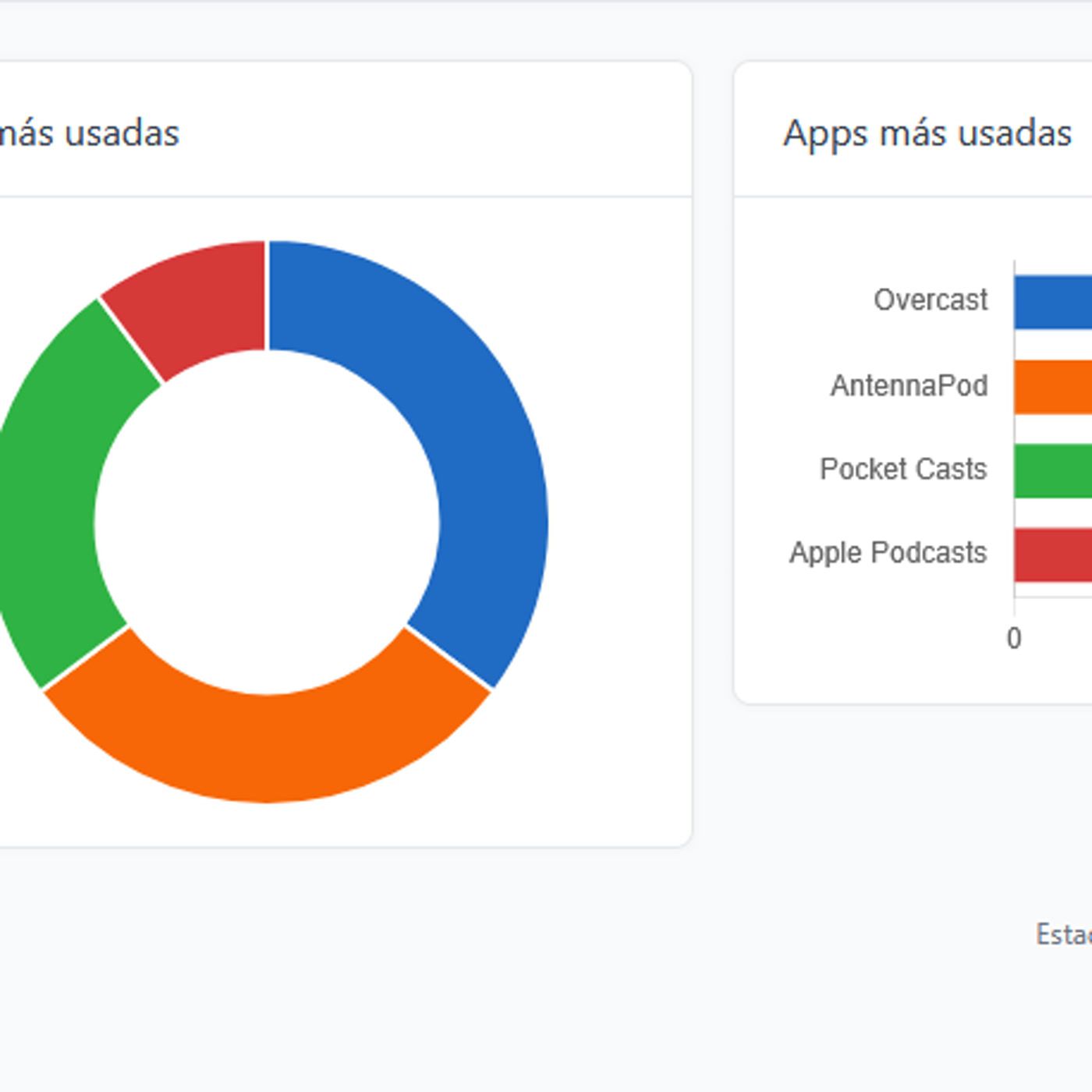1092x1092 pixels.
Task: Click the Overcast axis label
Action: click(931, 300)
